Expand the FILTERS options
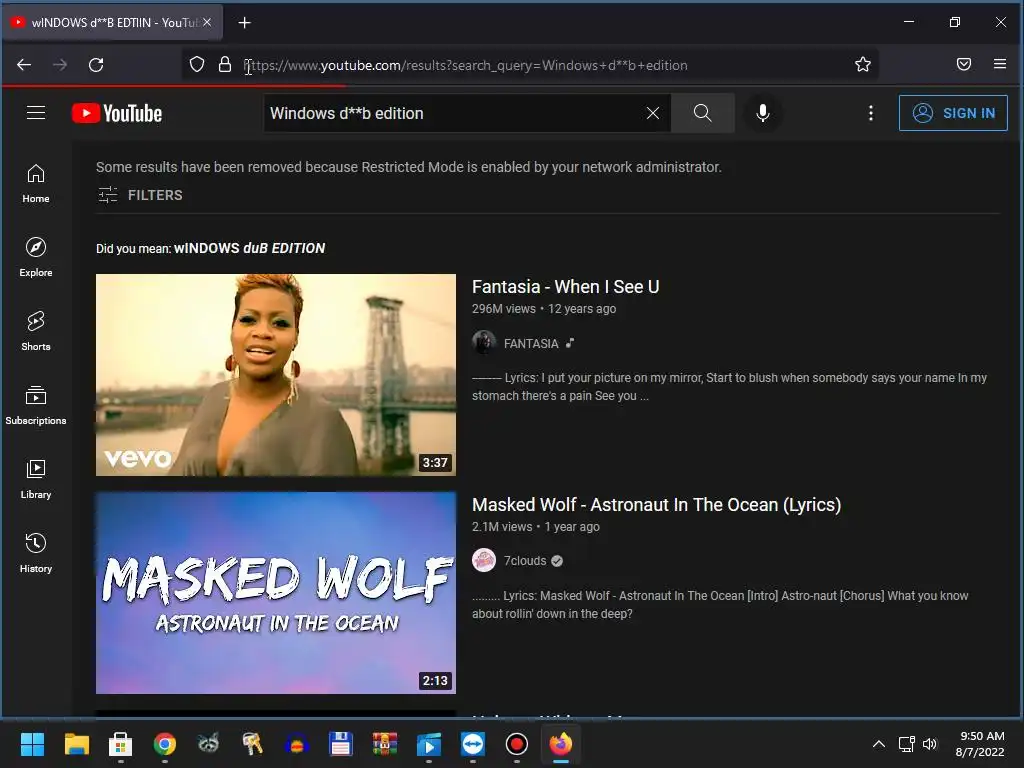This screenshot has height=768, width=1024. (140, 195)
